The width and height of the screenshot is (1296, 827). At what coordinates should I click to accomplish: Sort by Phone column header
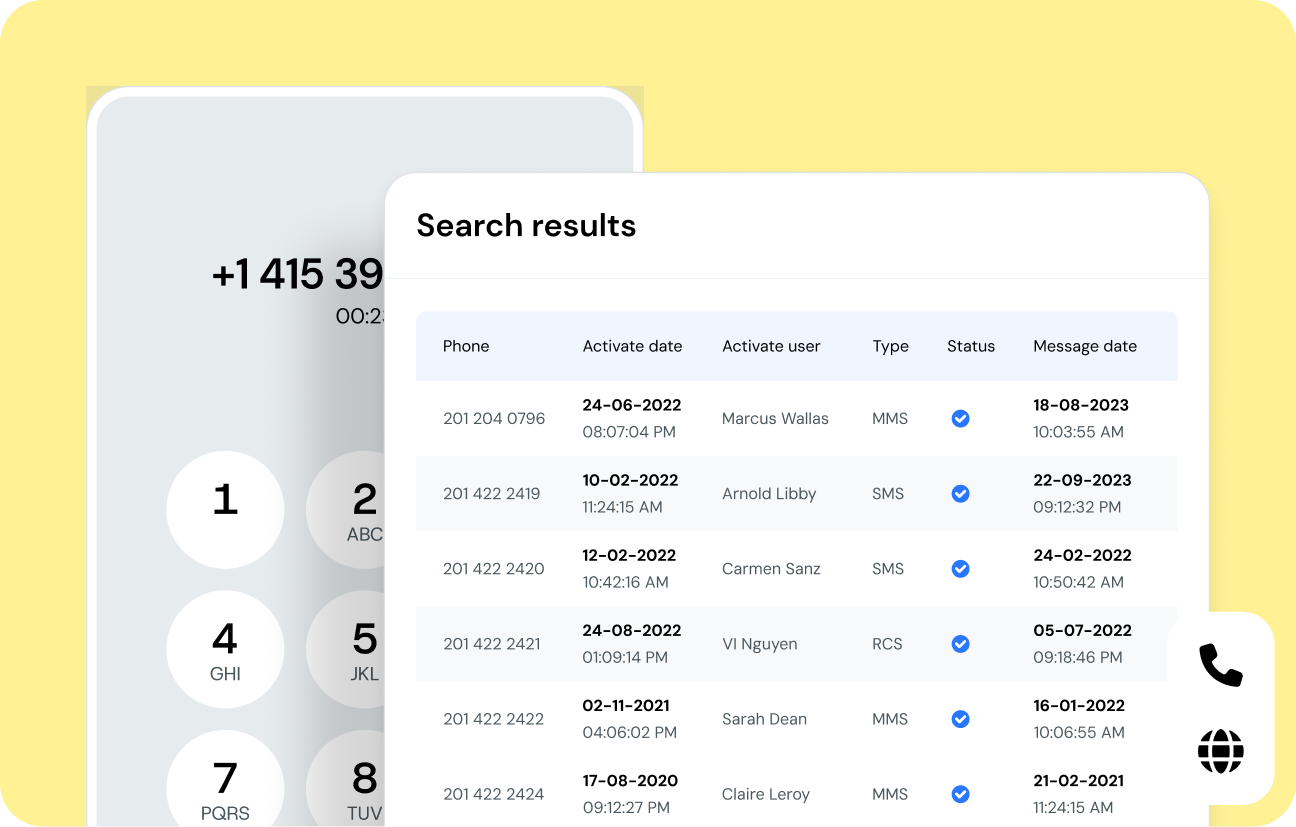coord(466,346)
